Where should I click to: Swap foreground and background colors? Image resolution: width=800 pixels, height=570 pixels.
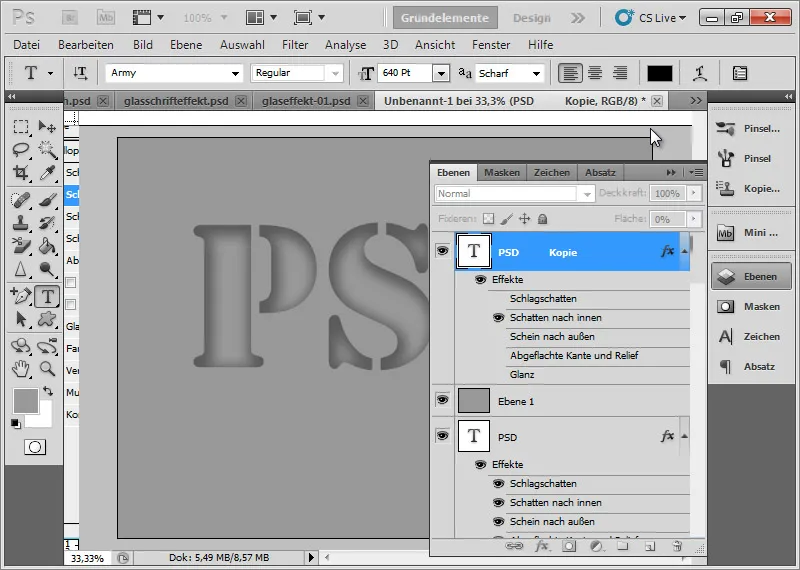[x=48, y=391]
